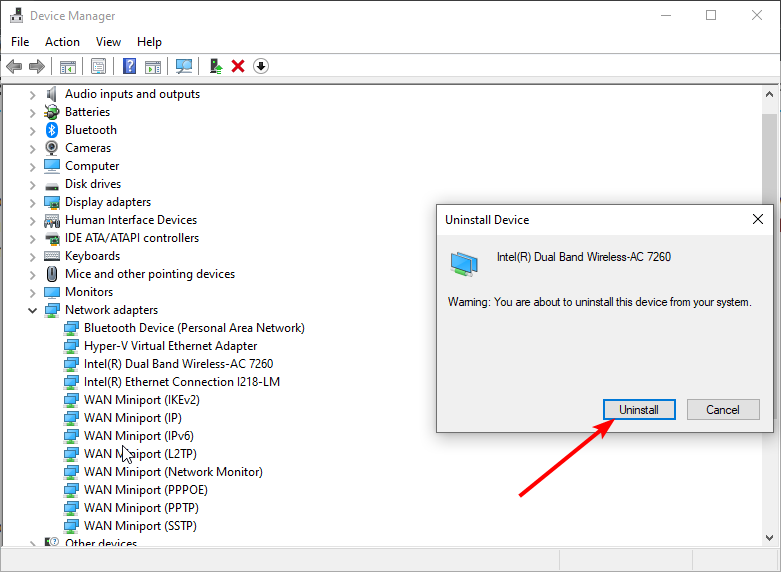The height and width of the screenshot is (572, 781).
Task: Select Intel(R) Ethernet Connection I218-LM
Action: [182, 382]
